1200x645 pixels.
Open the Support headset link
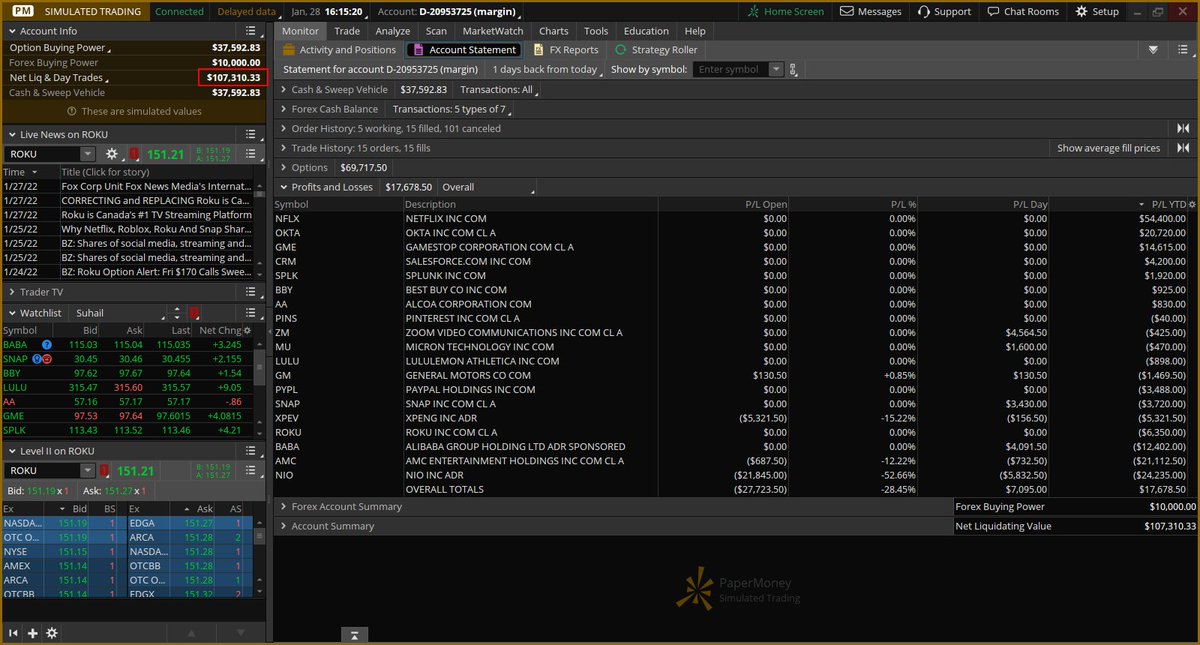[944, 11]
